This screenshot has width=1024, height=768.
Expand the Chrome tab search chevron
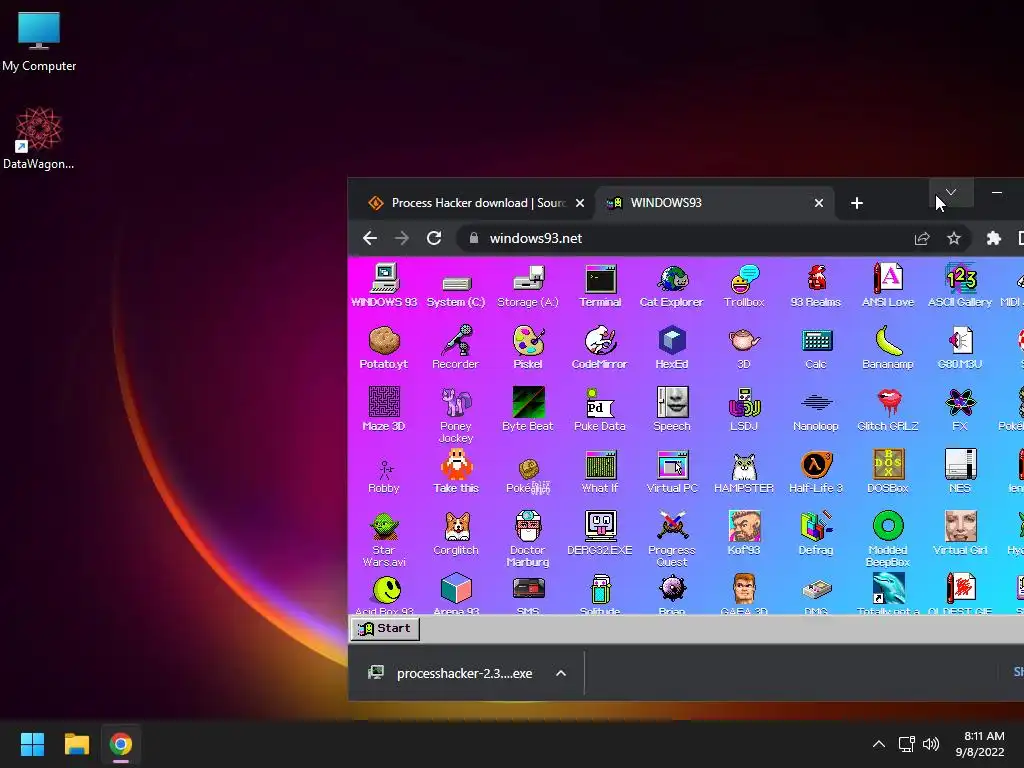coord(951,193)
